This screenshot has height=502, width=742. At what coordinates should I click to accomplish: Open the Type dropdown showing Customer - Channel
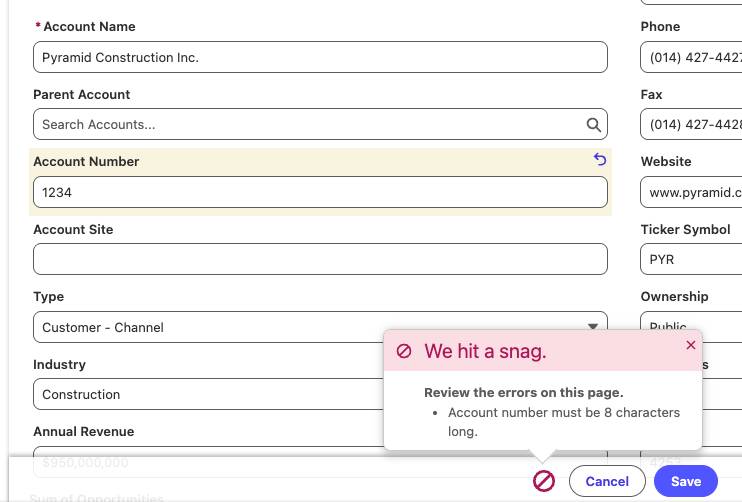(320, 327)
